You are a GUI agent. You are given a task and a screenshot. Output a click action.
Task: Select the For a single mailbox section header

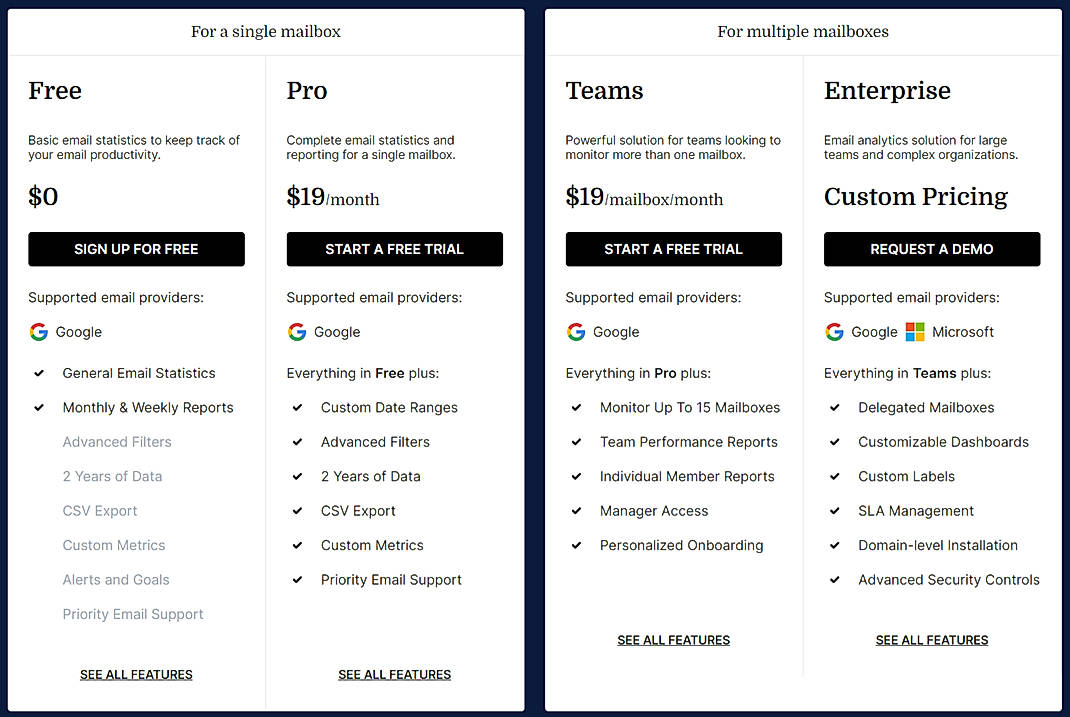pos(265,31)
